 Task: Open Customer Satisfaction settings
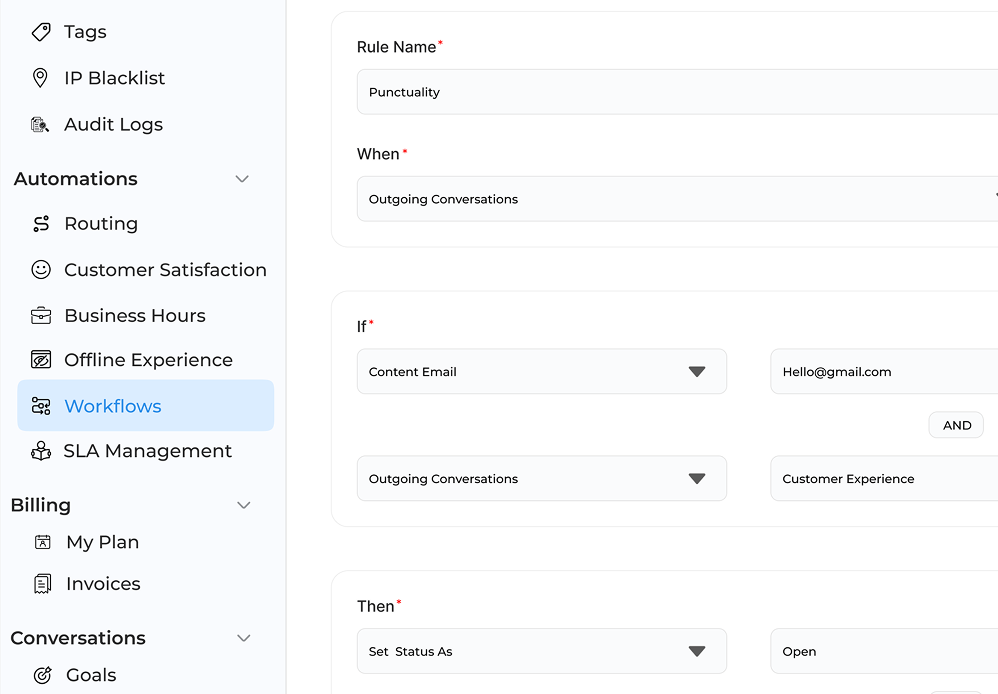click(165, 270)
